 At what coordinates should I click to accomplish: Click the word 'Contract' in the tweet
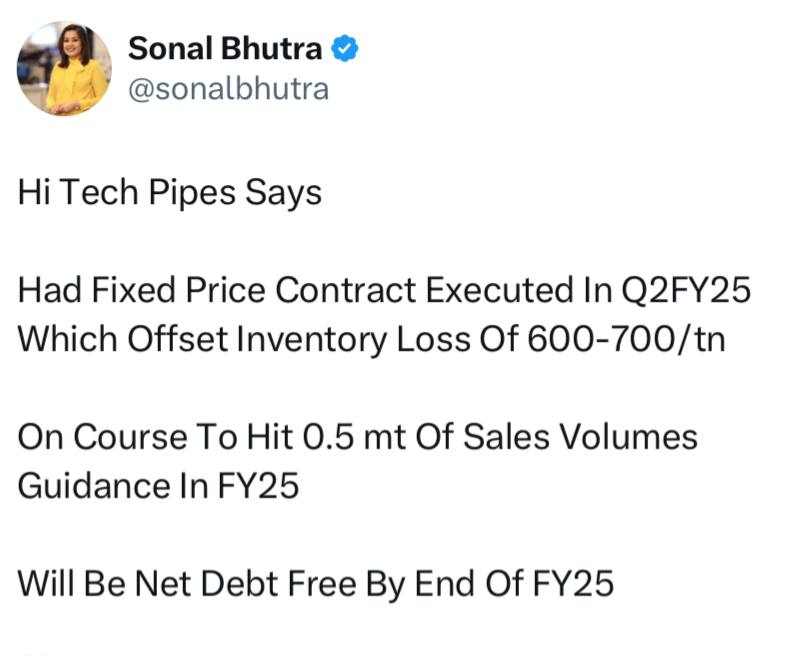[347, 290]
